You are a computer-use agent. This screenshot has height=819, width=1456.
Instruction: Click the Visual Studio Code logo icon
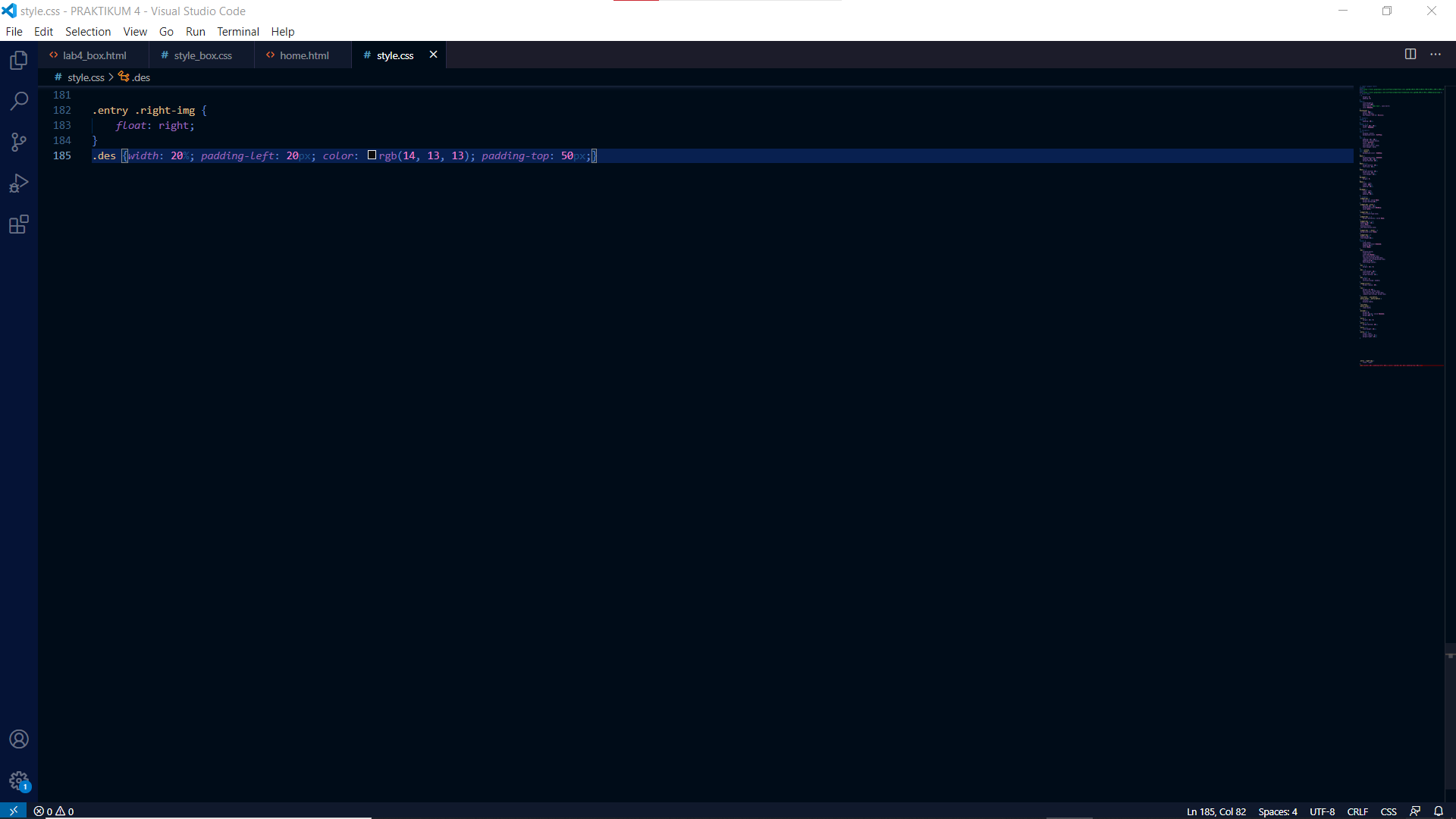[x=9, y=11]
